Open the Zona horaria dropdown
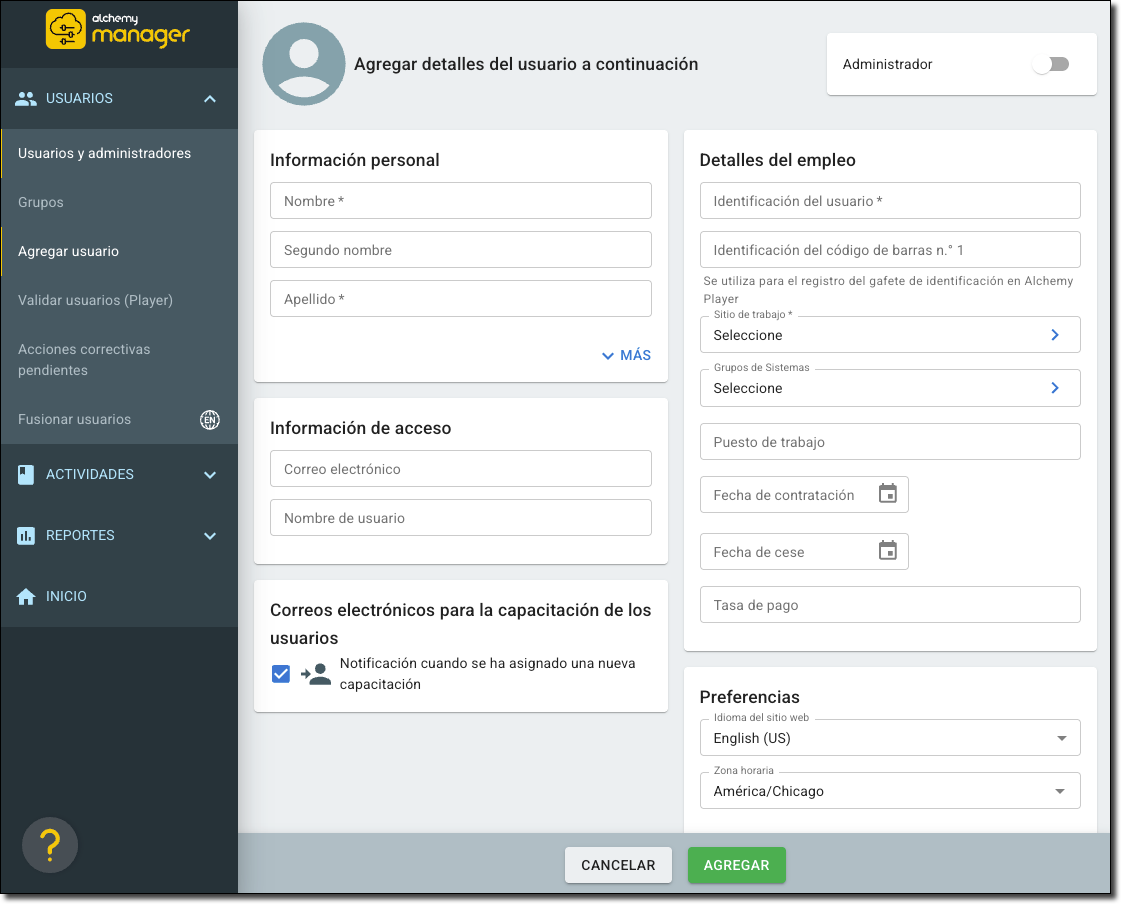1121x904 pixels. pyautogui.click(x=890, y=791)
